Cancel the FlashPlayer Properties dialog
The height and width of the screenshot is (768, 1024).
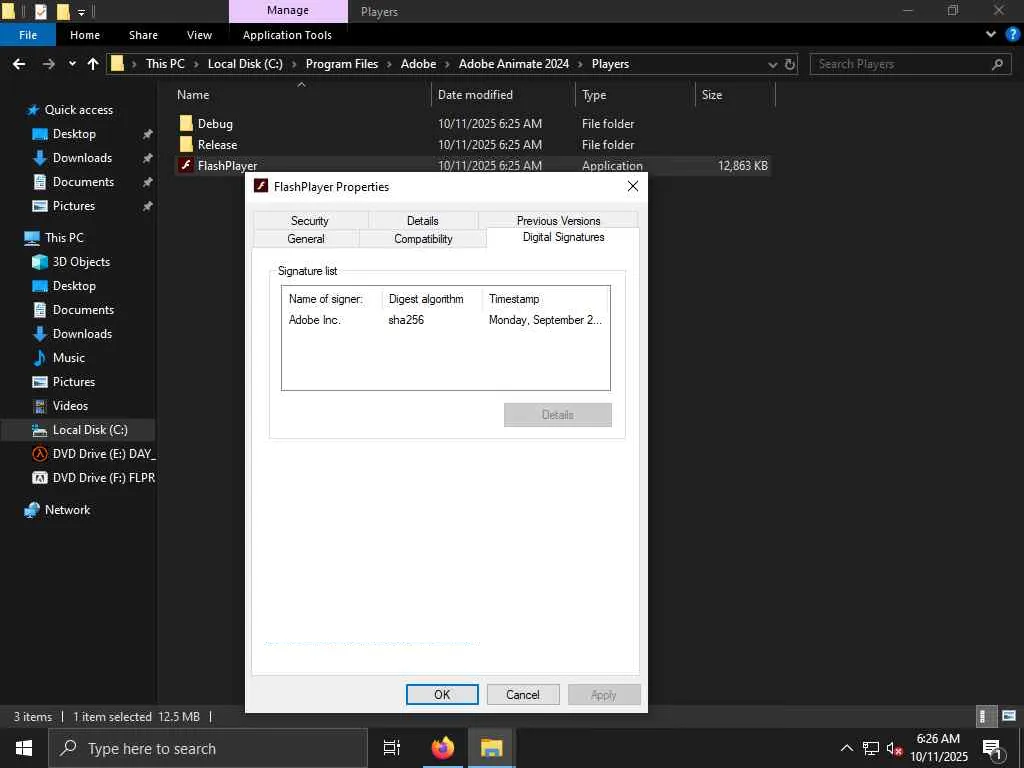(522, 695)
